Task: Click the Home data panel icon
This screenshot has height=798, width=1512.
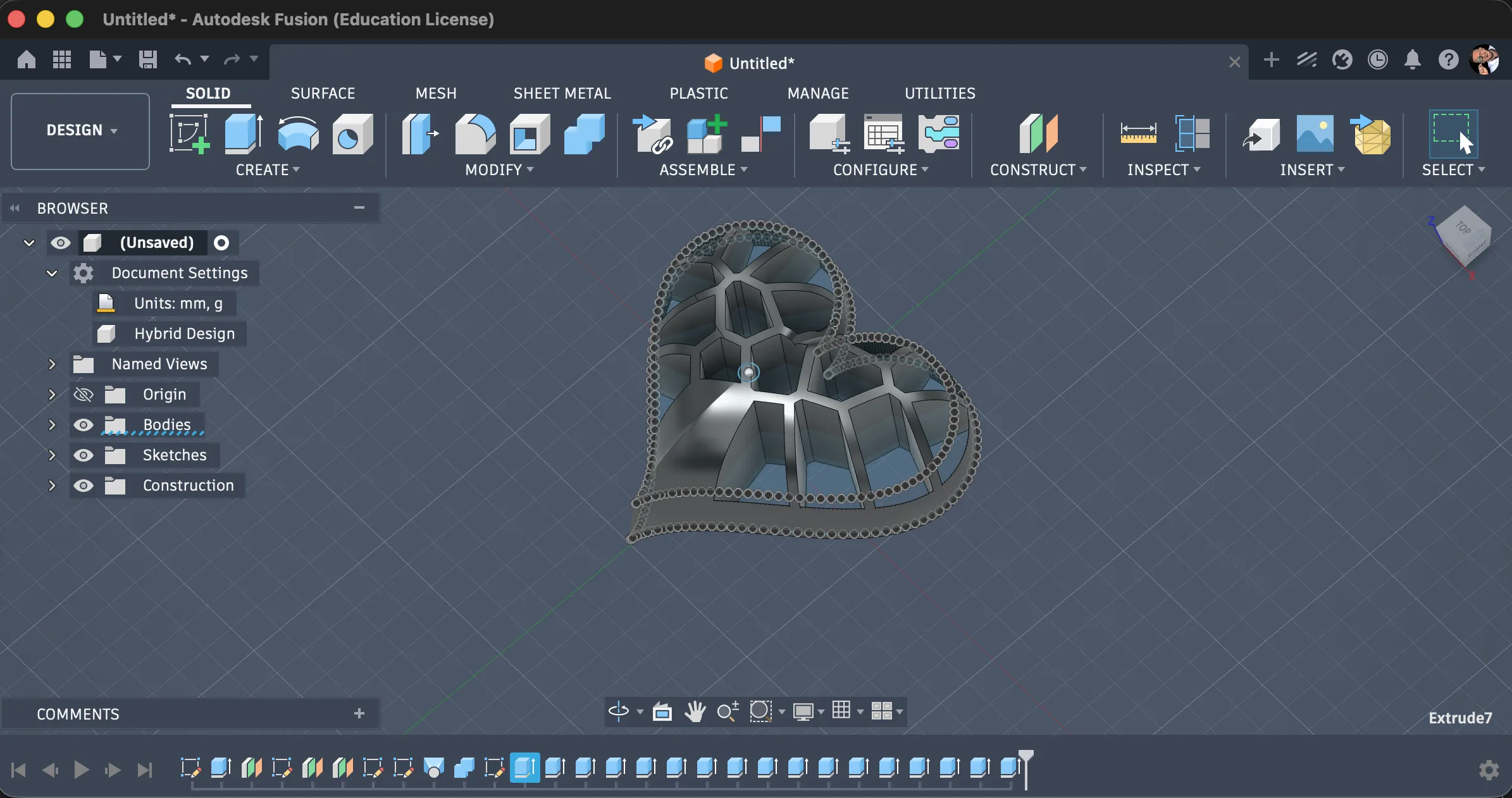Action: pos(27,59)
